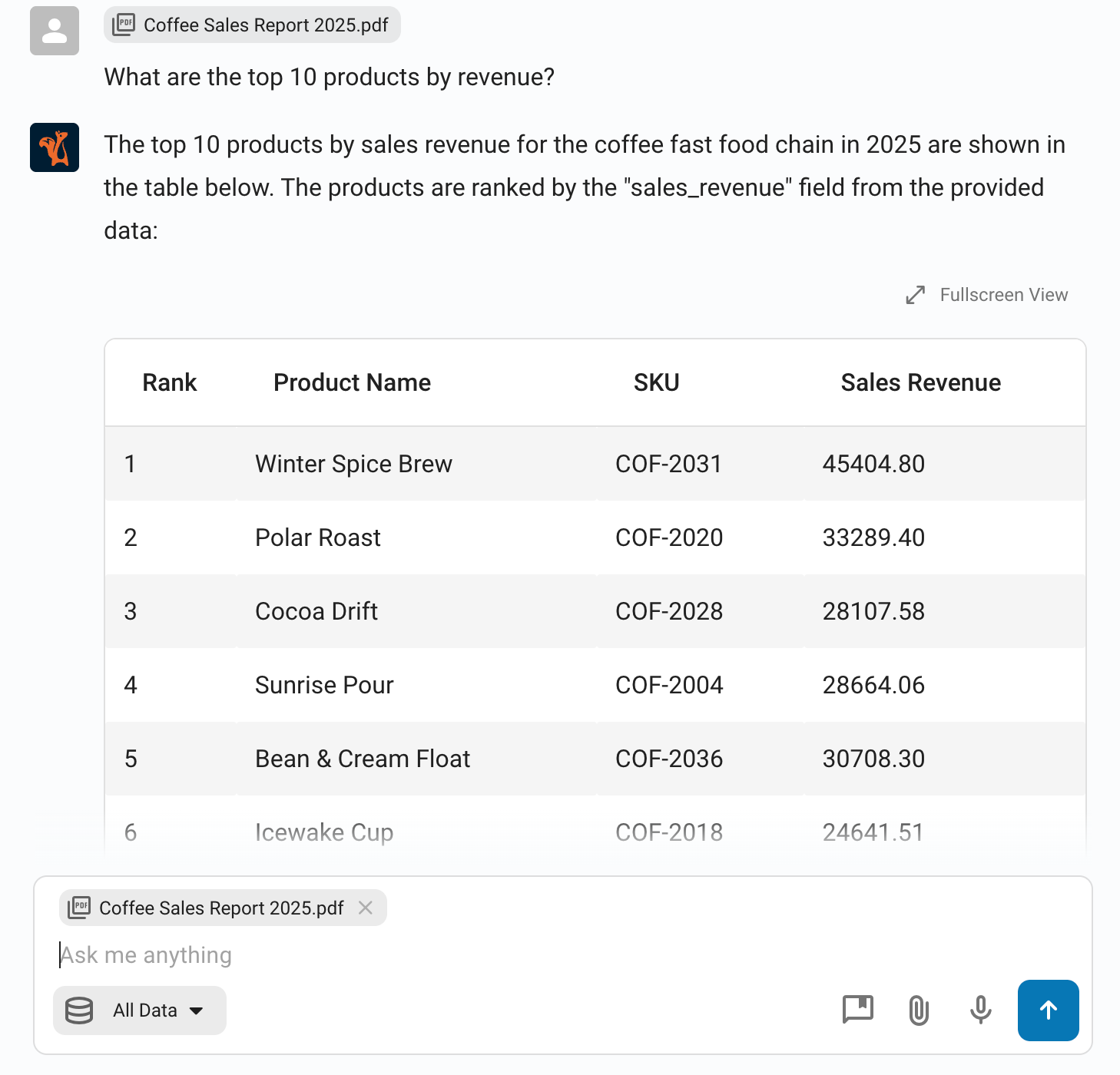Click the Product Name column header

pos(352,382)
